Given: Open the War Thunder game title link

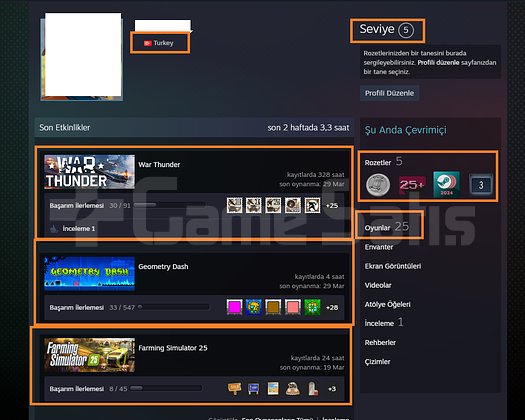Looking at the screenshot, I should (159, 165).
